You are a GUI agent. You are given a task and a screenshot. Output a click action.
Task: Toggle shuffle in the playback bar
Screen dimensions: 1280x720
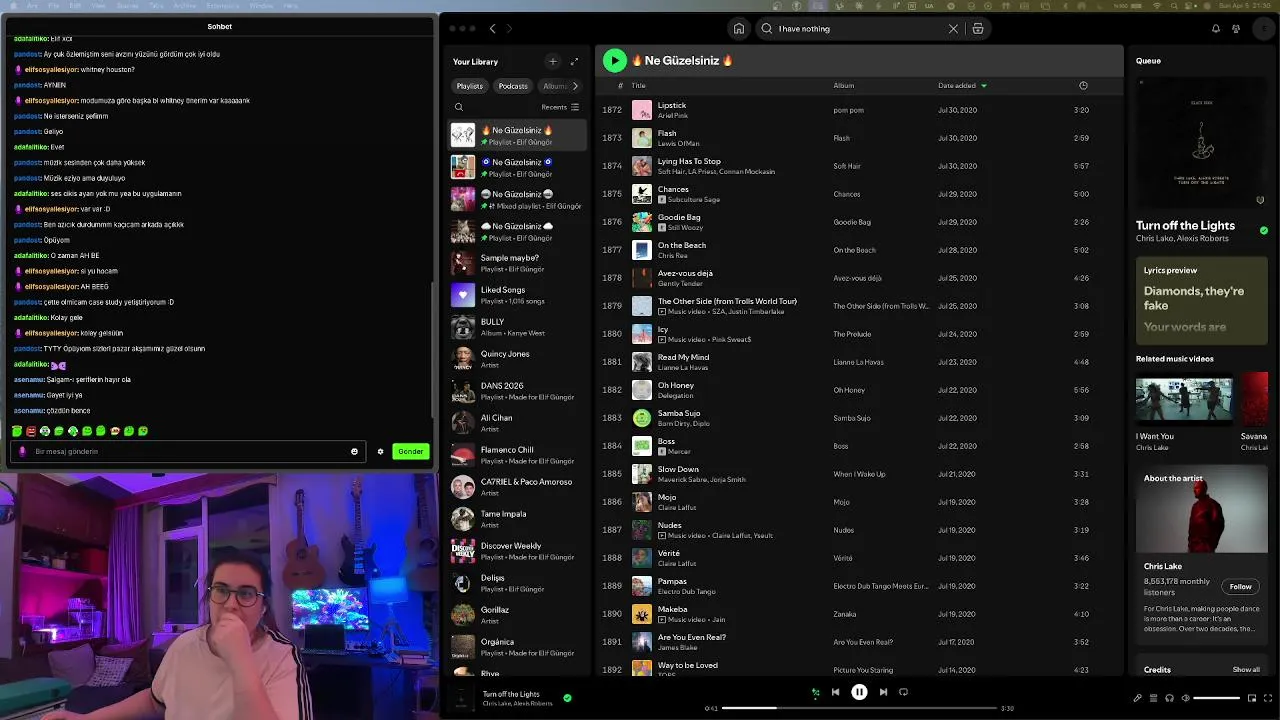pos(815,692)
